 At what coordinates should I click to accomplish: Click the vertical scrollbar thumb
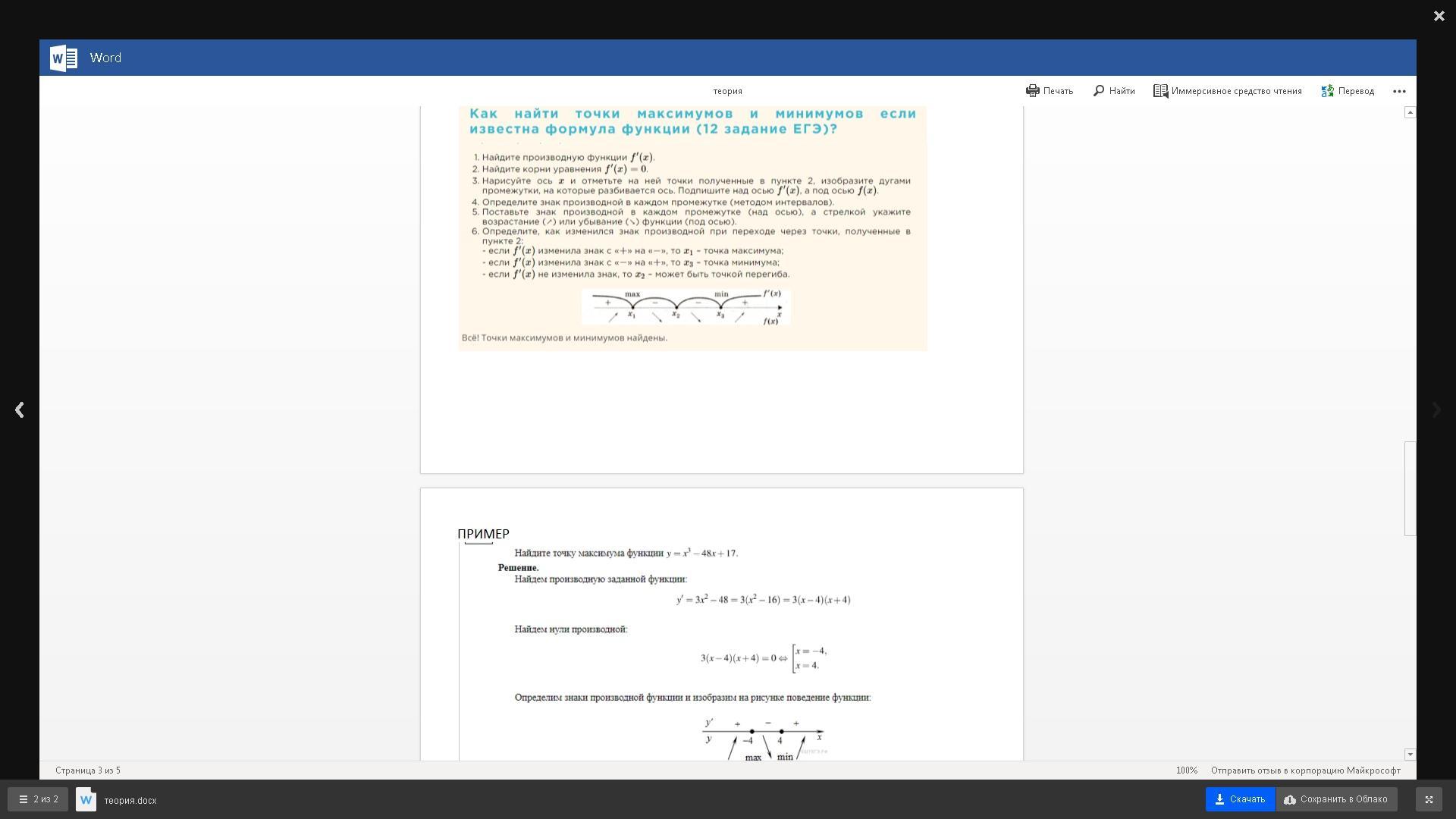point(1410,488)
